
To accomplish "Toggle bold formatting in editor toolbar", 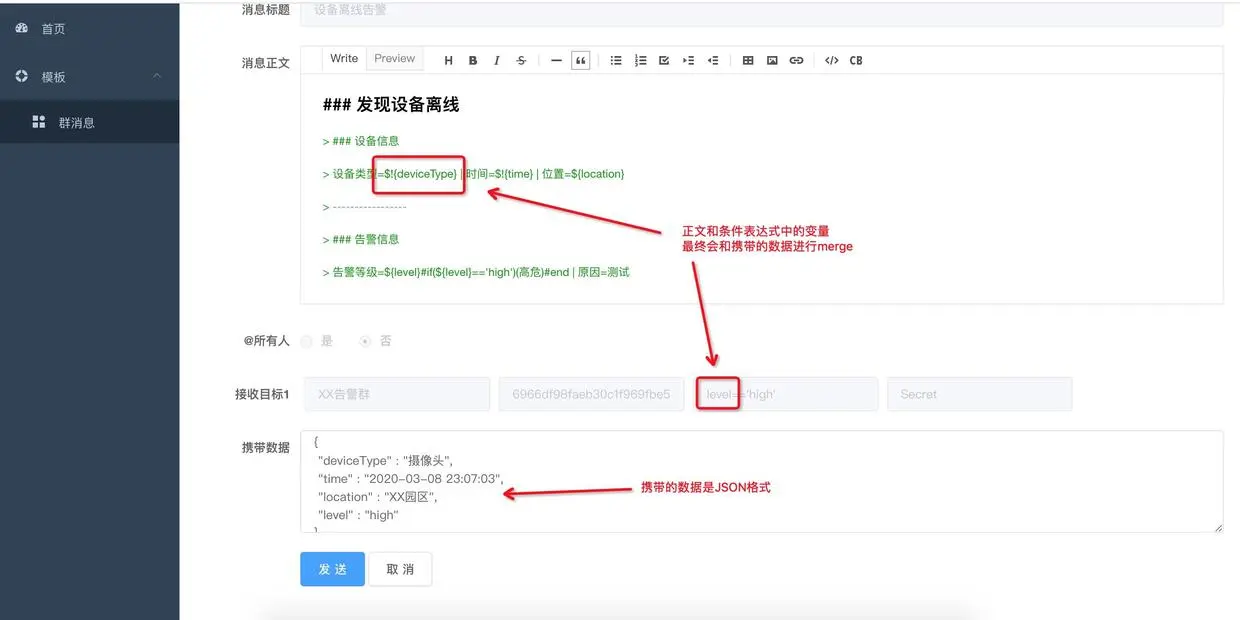I will 473,60.
